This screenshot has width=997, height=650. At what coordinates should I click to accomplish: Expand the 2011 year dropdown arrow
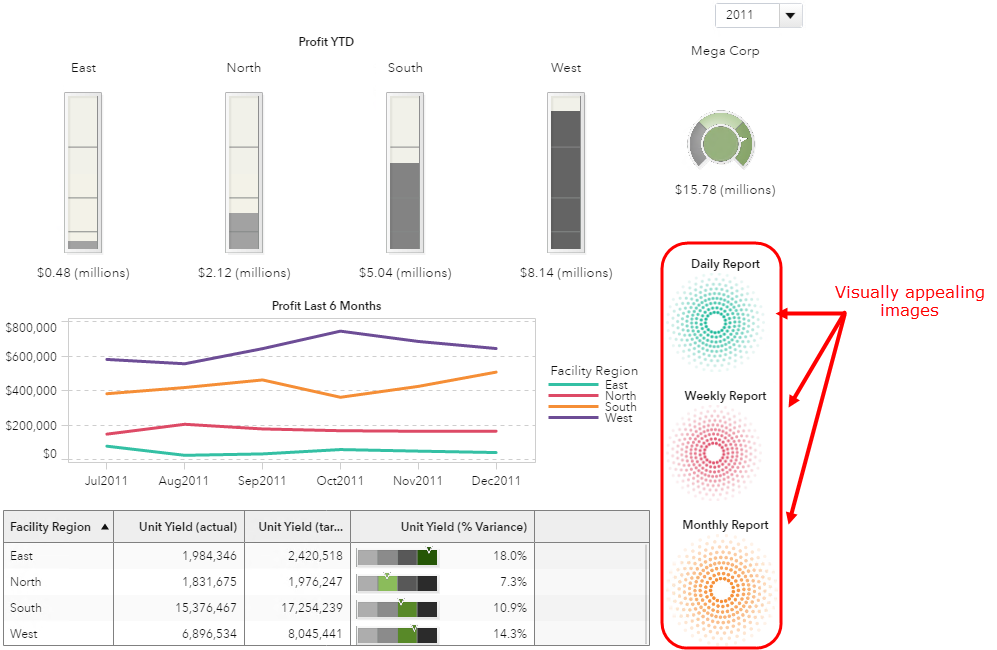pos(790,15)
